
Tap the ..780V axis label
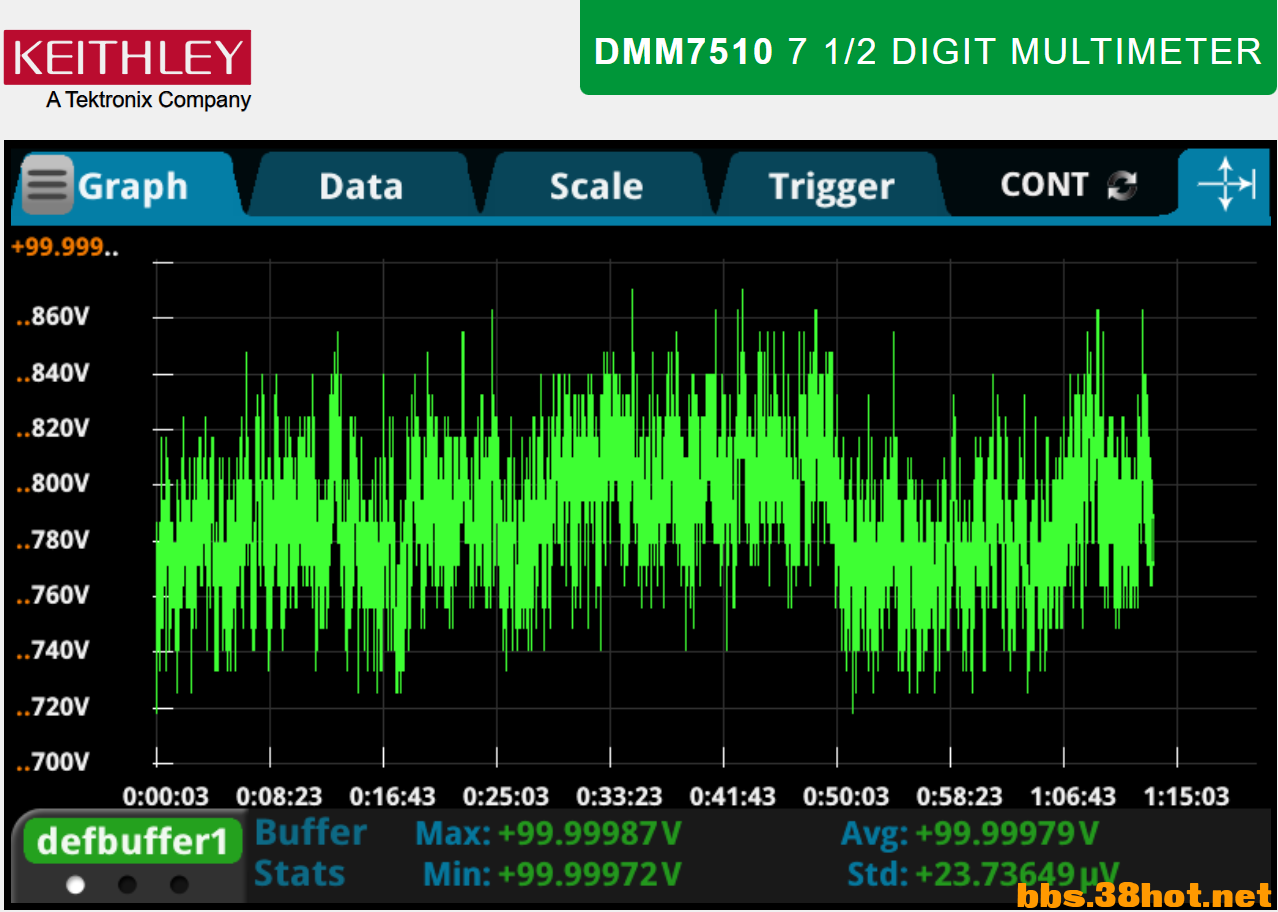click(52, 540)
